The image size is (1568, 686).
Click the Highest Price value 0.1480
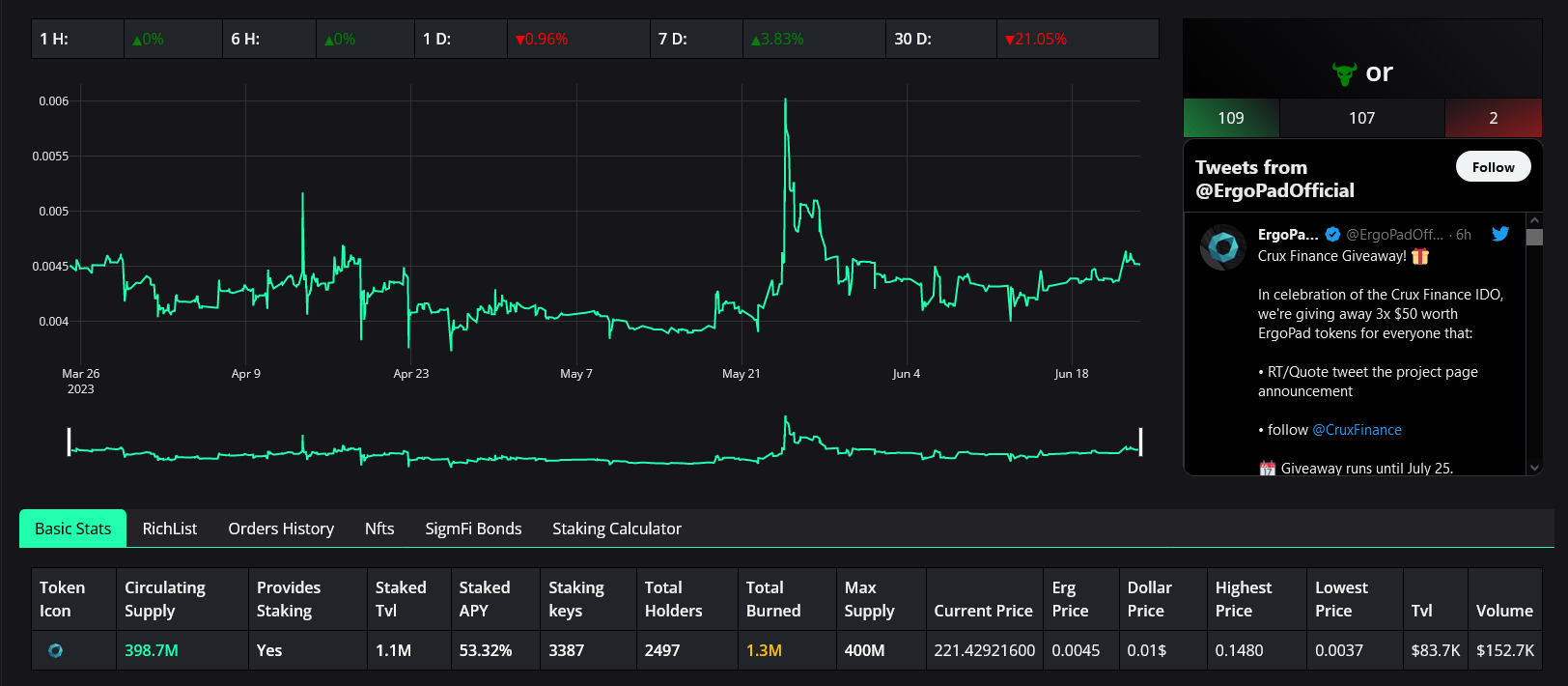coord(1239,650)
